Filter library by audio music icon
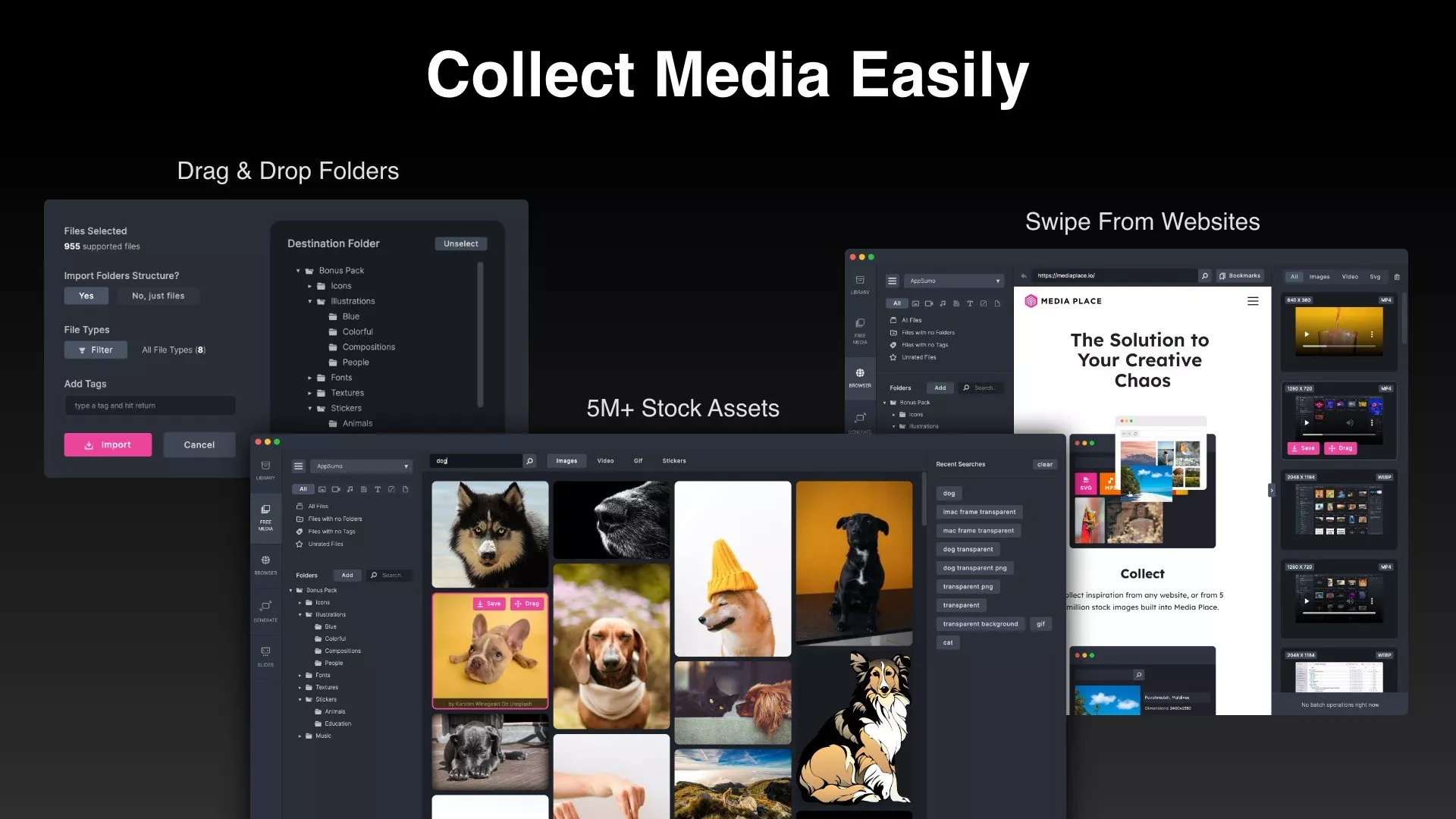The image size is (1456, 819). click(x=350, y=489)
